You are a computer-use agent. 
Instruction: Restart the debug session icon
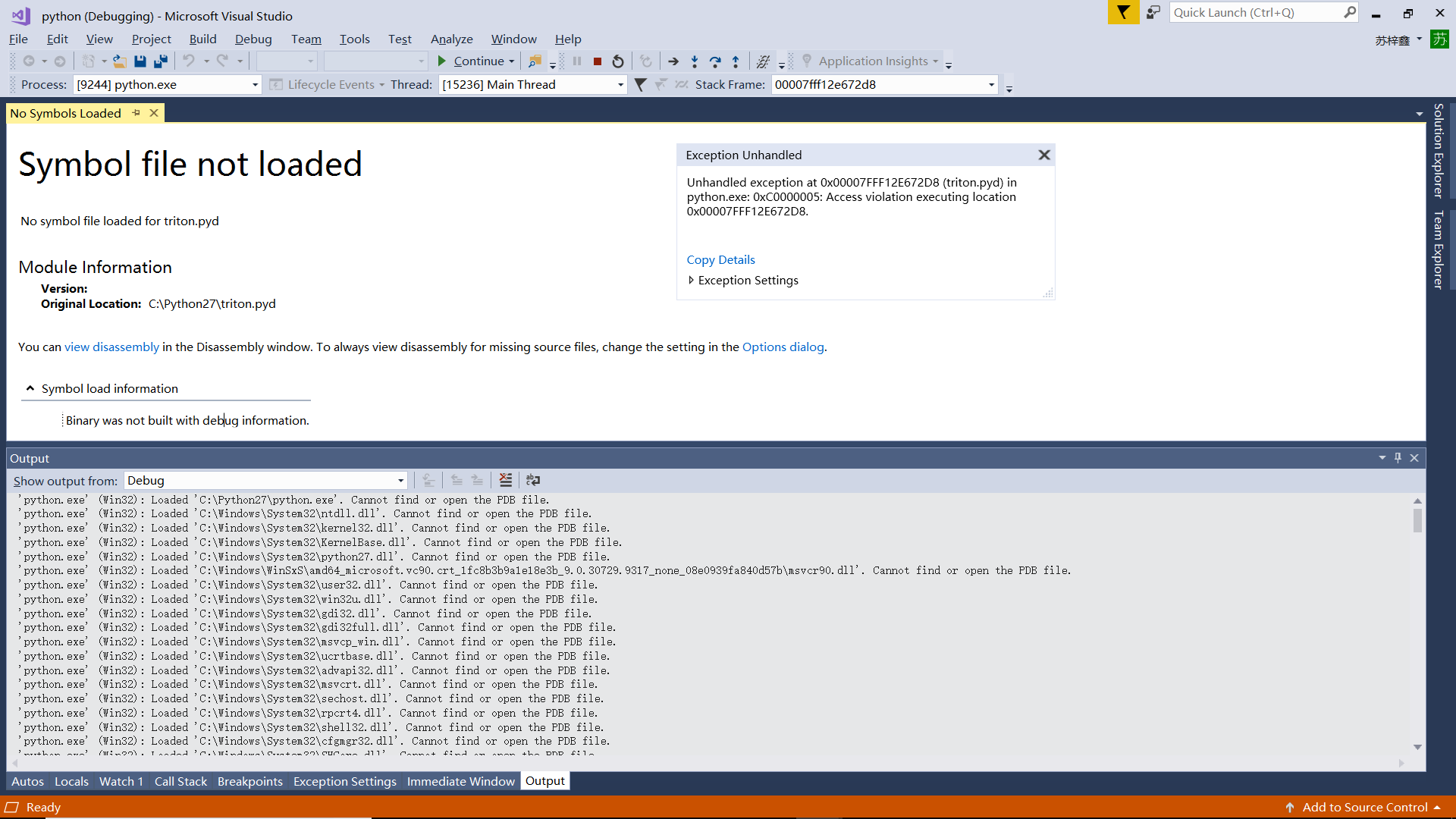coord(617,61)
